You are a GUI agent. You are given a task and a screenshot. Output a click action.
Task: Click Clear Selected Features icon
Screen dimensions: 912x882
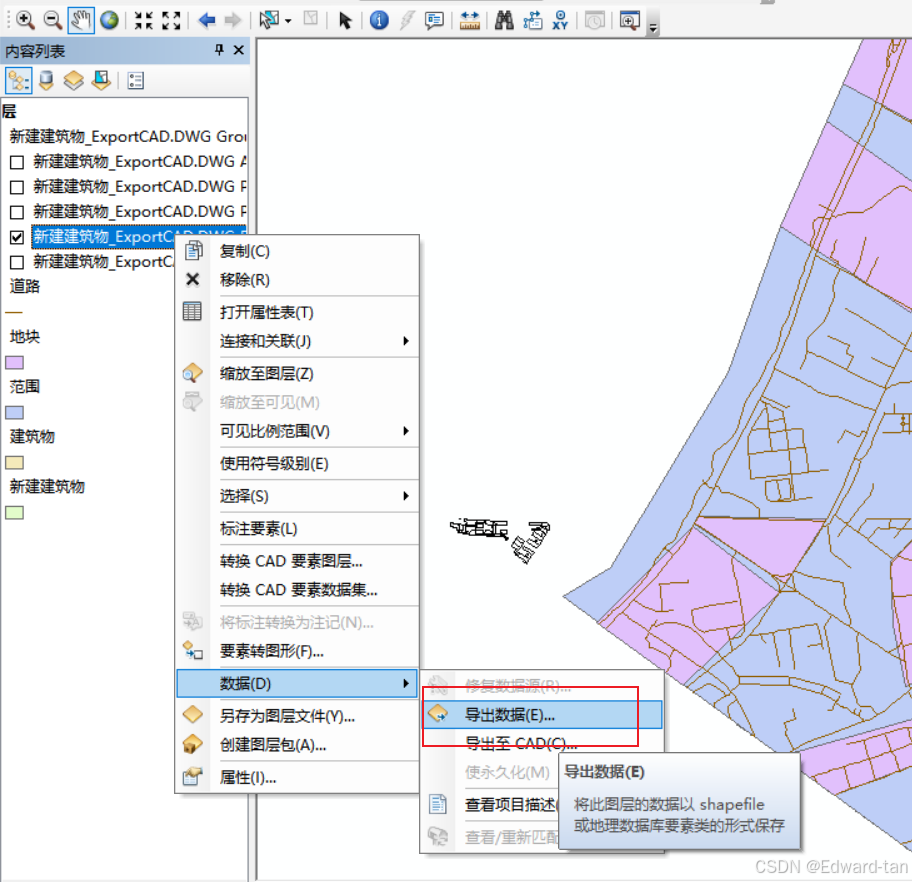coord(311,20)
